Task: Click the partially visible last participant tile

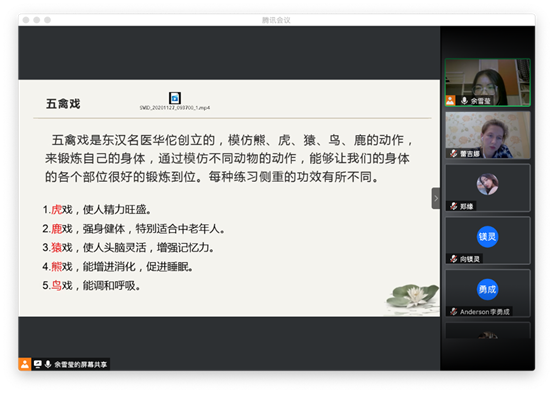Action: [x=488, y=330]
